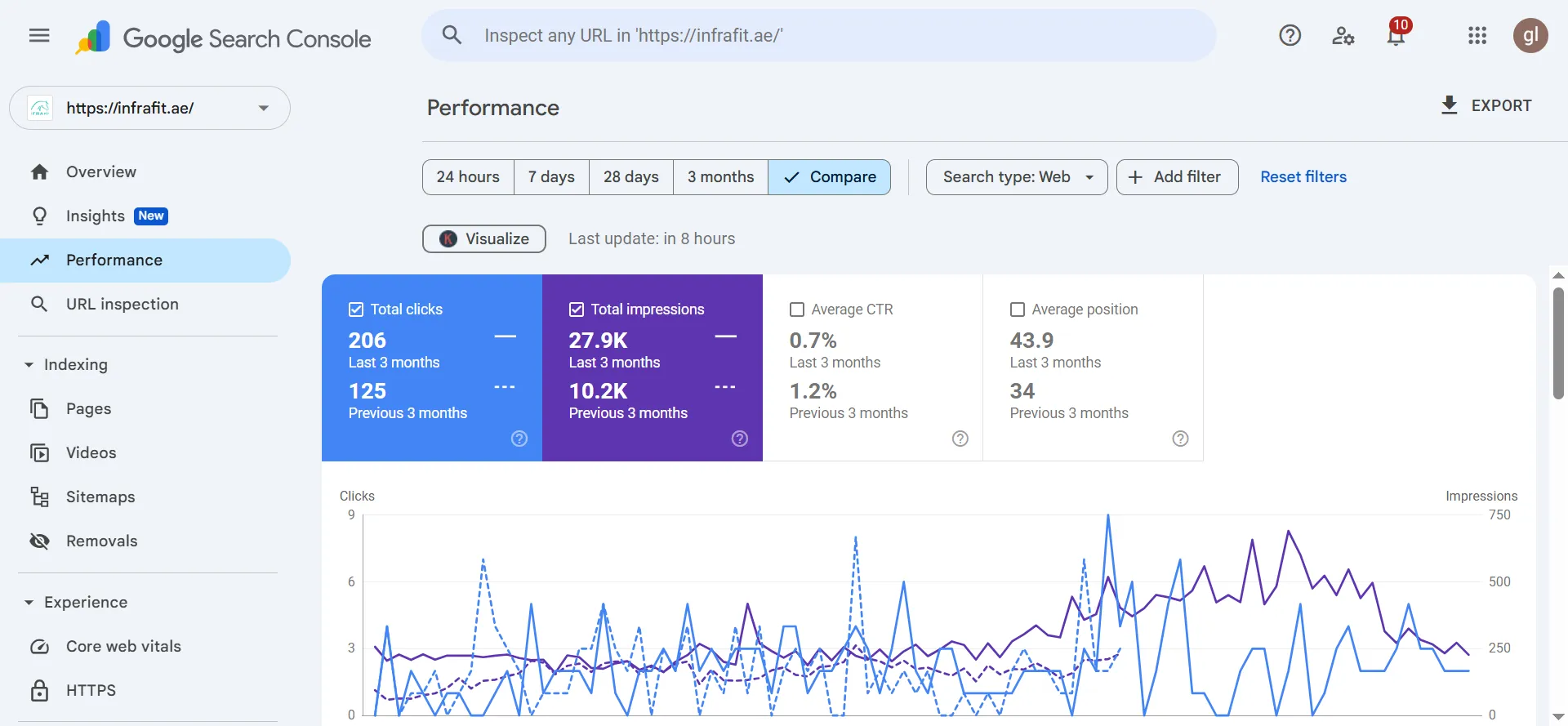Collapse the Indexing section
Viewport: 1568px width, 726px height.
pyautogui.click(x=29, y=365)
